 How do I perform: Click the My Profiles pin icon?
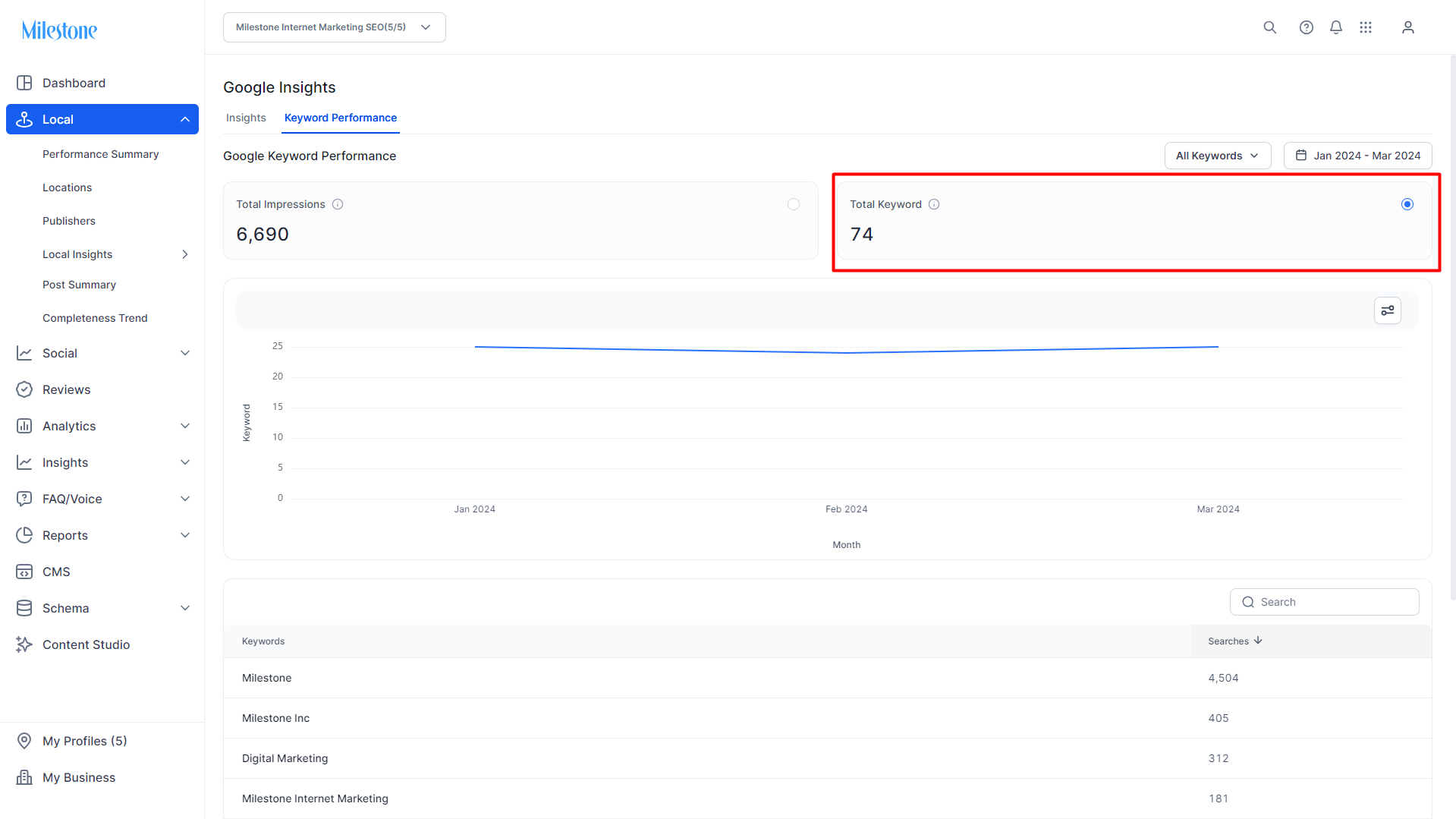click(x=24, y=741)
